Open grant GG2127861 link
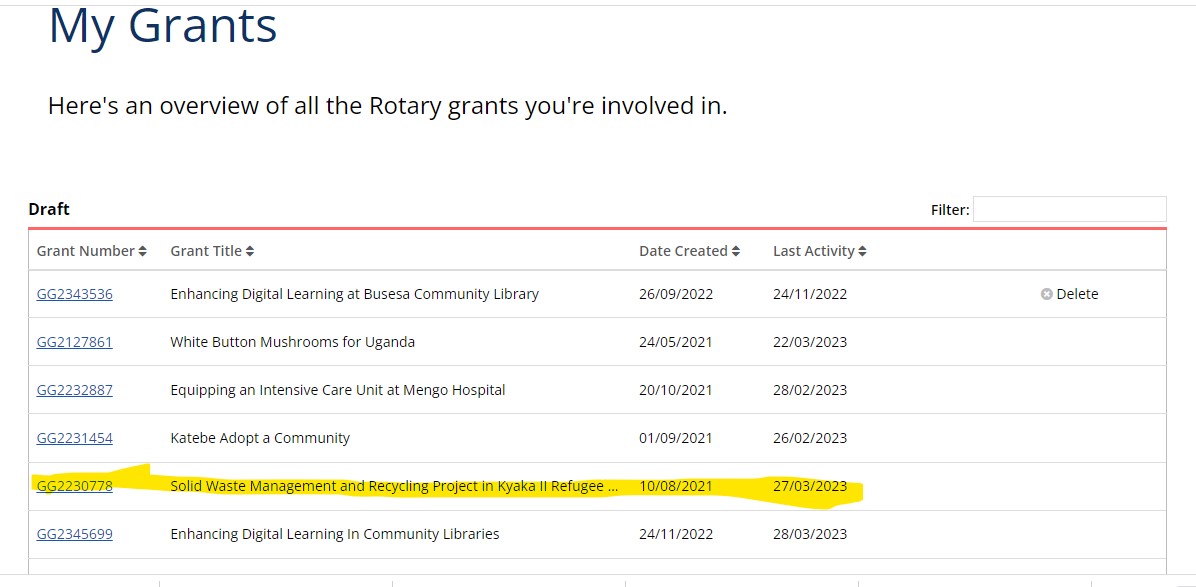The image size is (1196, 587). (75, 342)
